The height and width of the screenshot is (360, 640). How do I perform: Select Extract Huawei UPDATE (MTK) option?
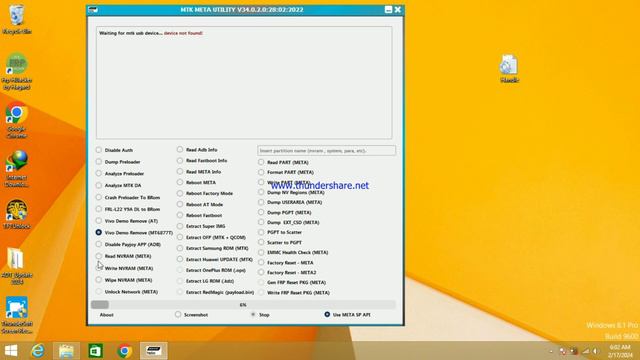pyautogui.click(x=216, y=259)
